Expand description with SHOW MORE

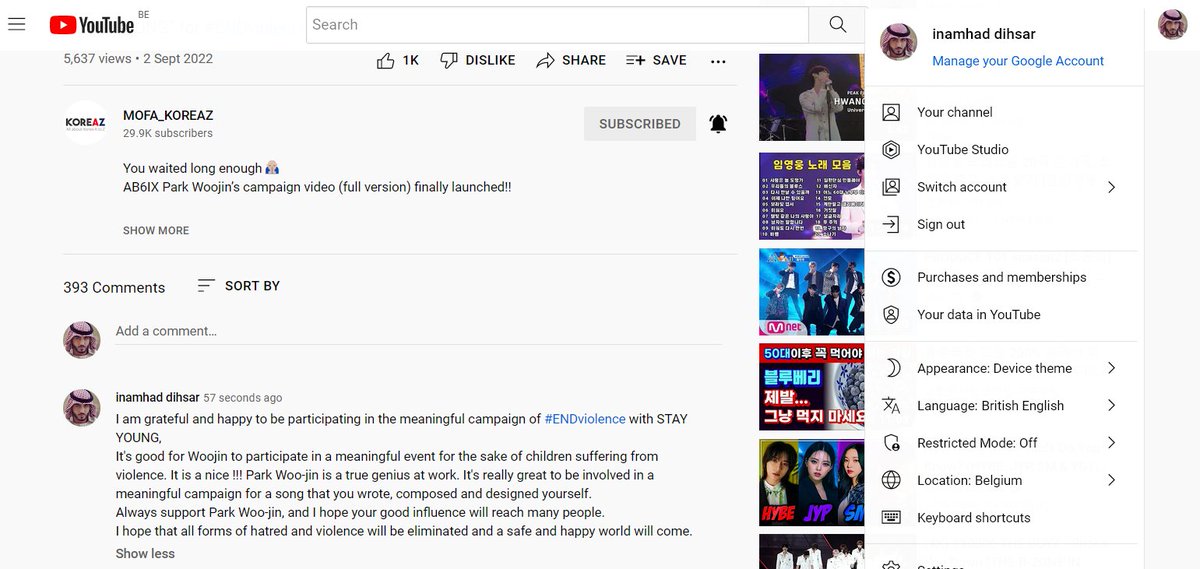tap(156, 230)
